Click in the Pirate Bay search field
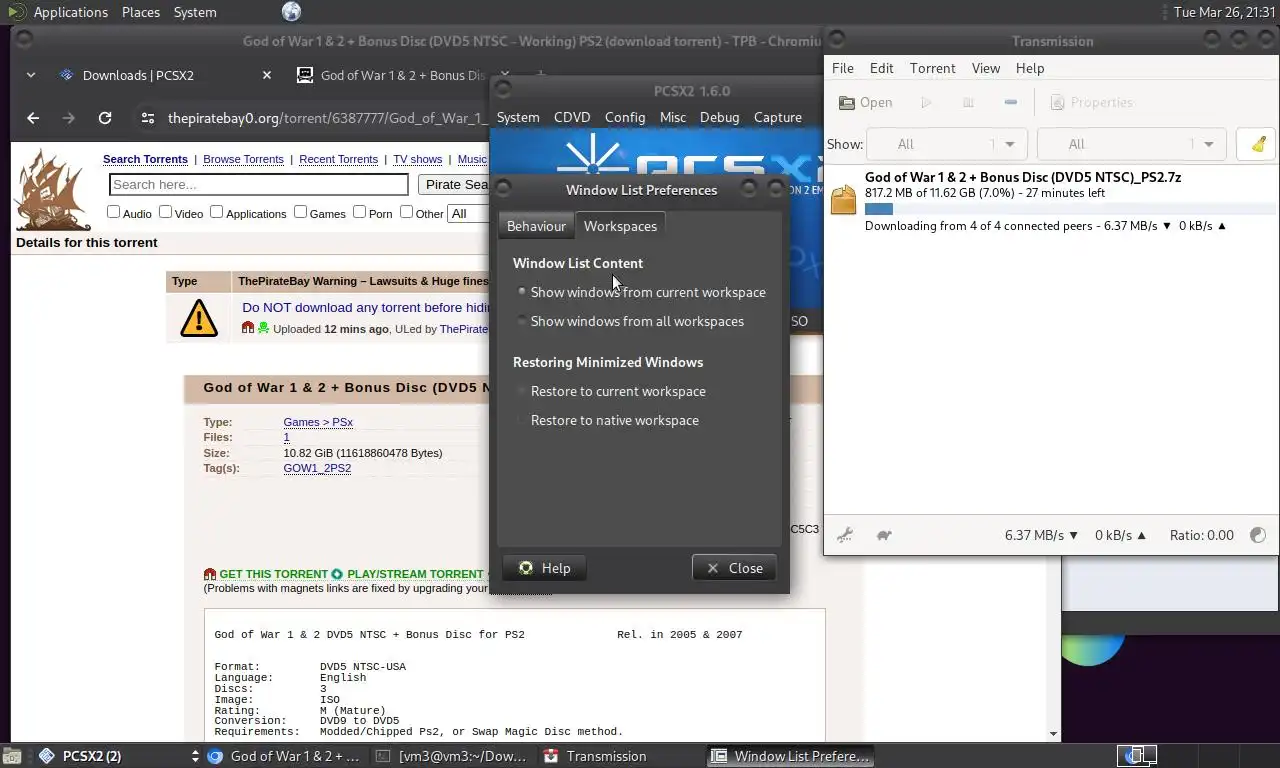 pyautogui.click(x=259, y=184)
